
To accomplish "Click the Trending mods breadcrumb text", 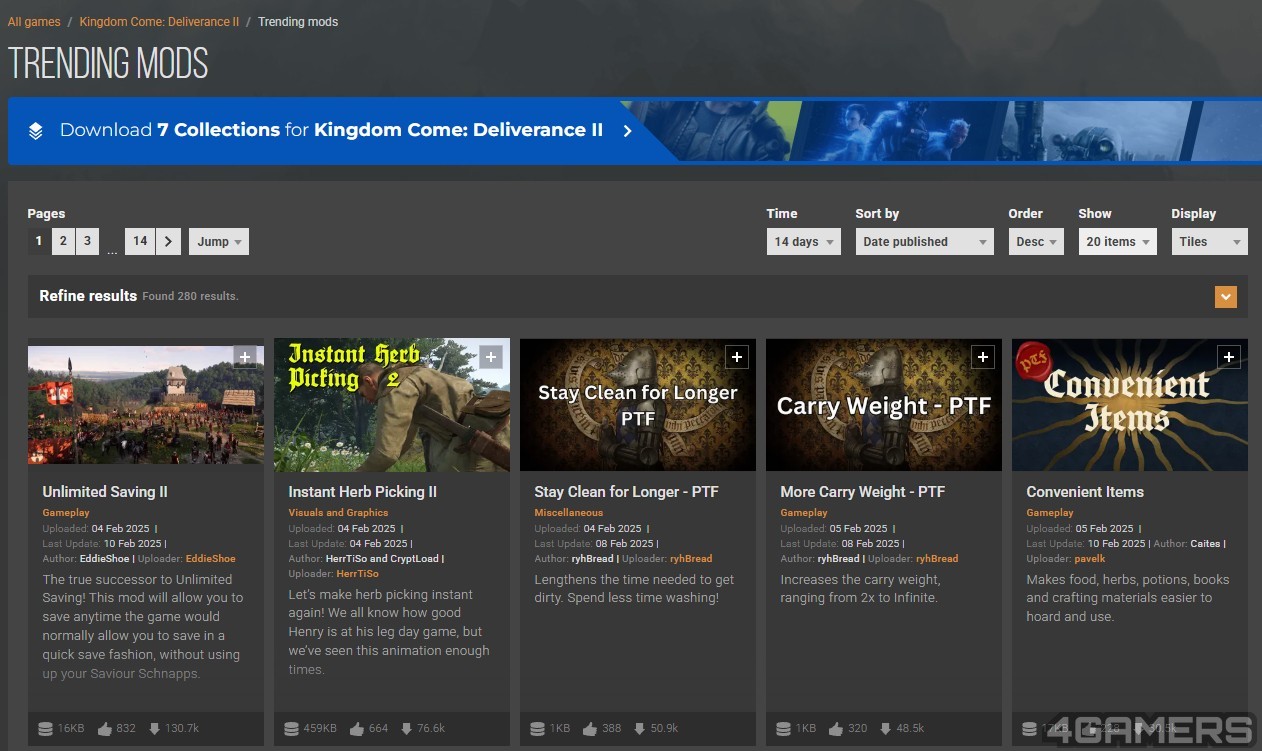I will click(x=298, y=22).
